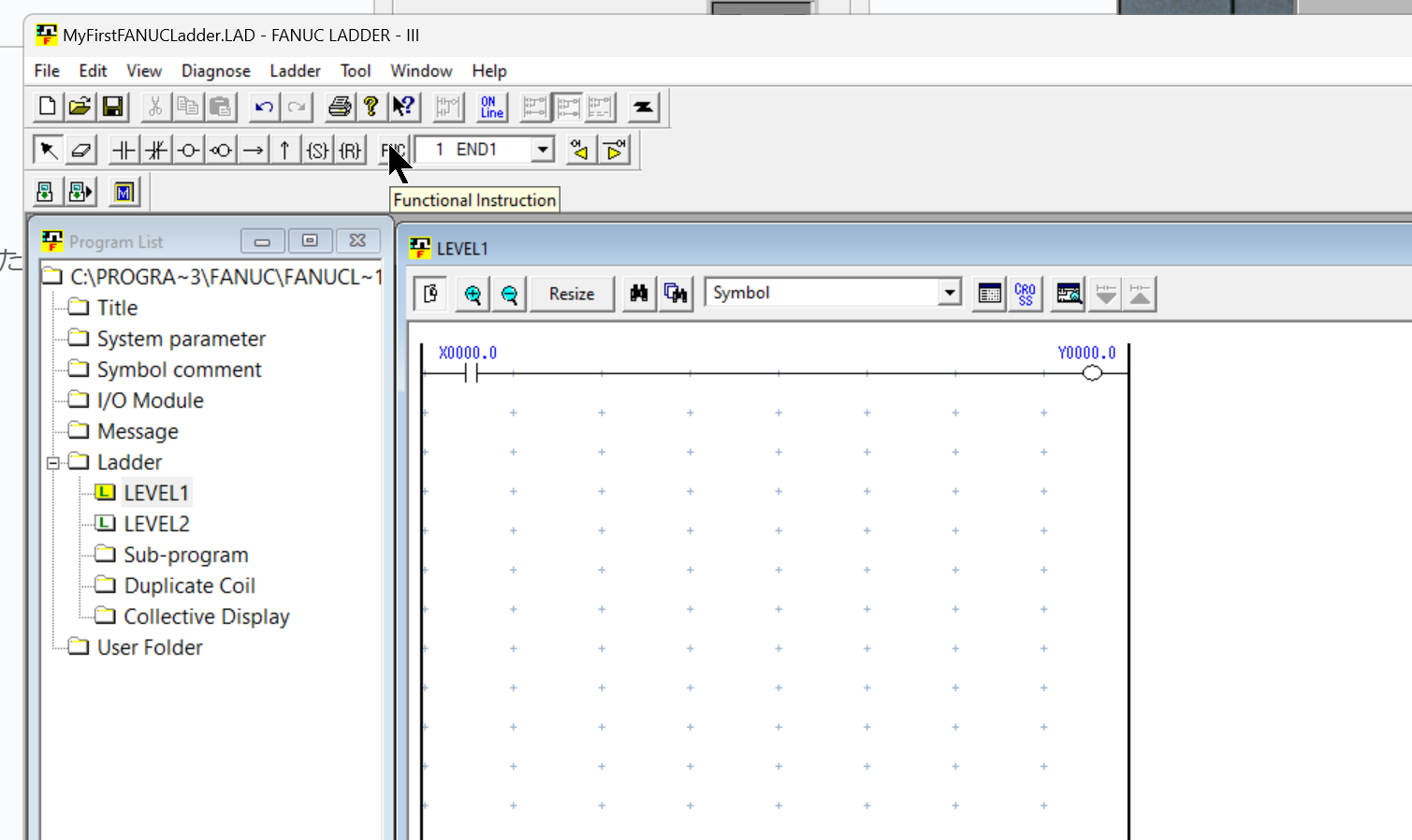Open the File menu
The image size is (1412, 840).
47,71
